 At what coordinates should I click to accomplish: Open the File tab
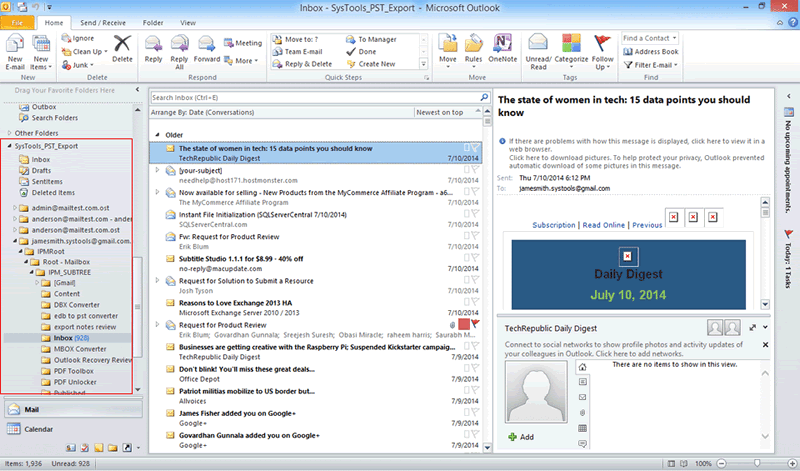pyautogui.click(x=17, y=22)
